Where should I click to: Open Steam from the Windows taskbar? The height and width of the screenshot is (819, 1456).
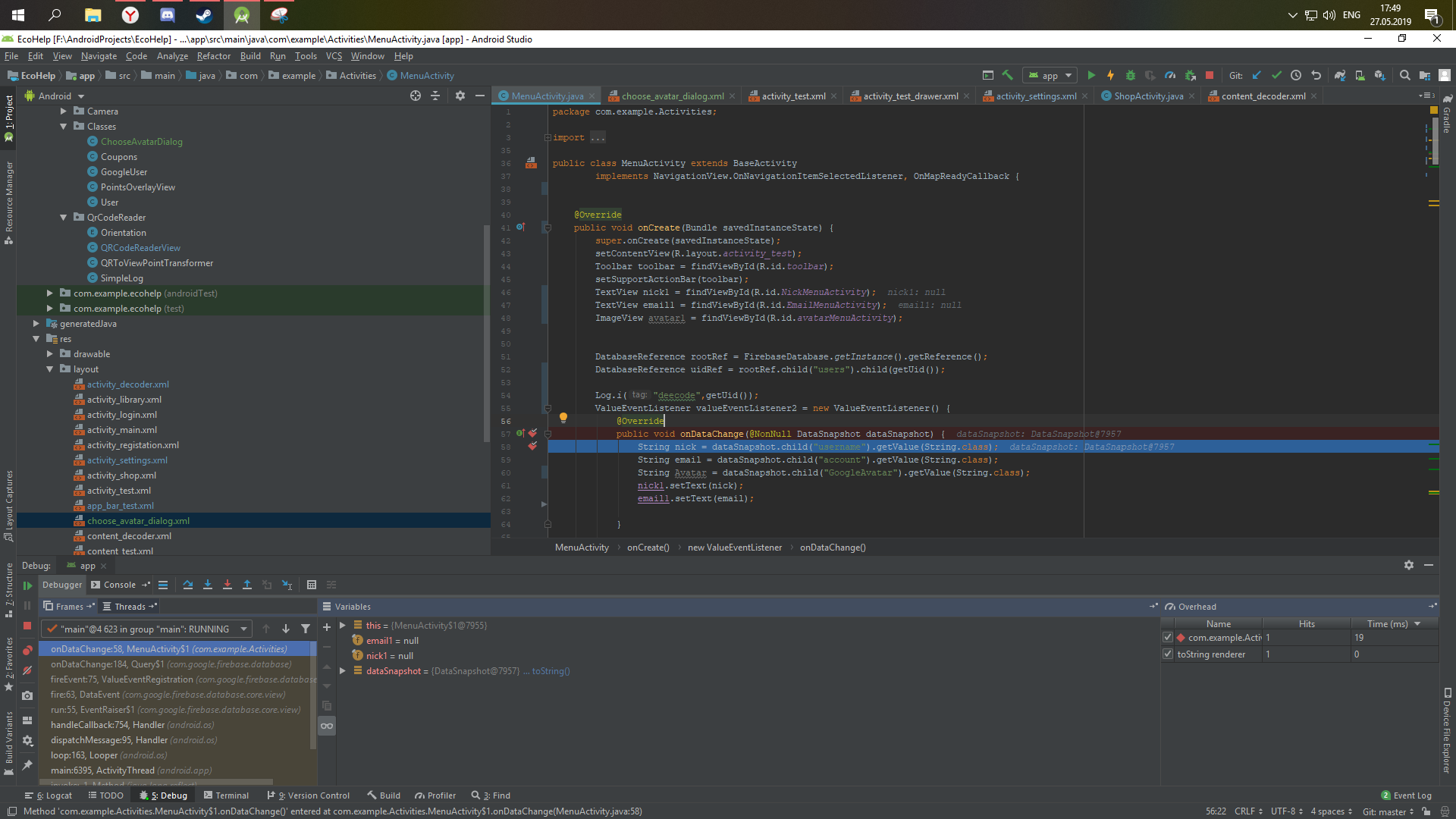[204, 14]
